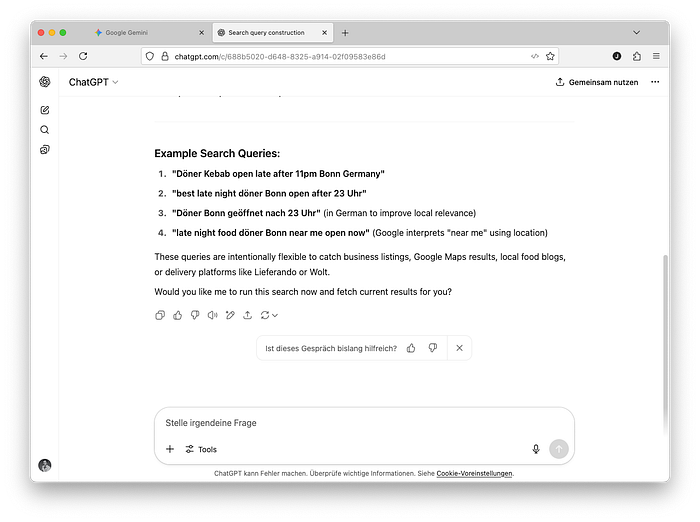Open the library images icon in sidebar
The width and height of the screenshot is (700, 522).
coord(45,150)
